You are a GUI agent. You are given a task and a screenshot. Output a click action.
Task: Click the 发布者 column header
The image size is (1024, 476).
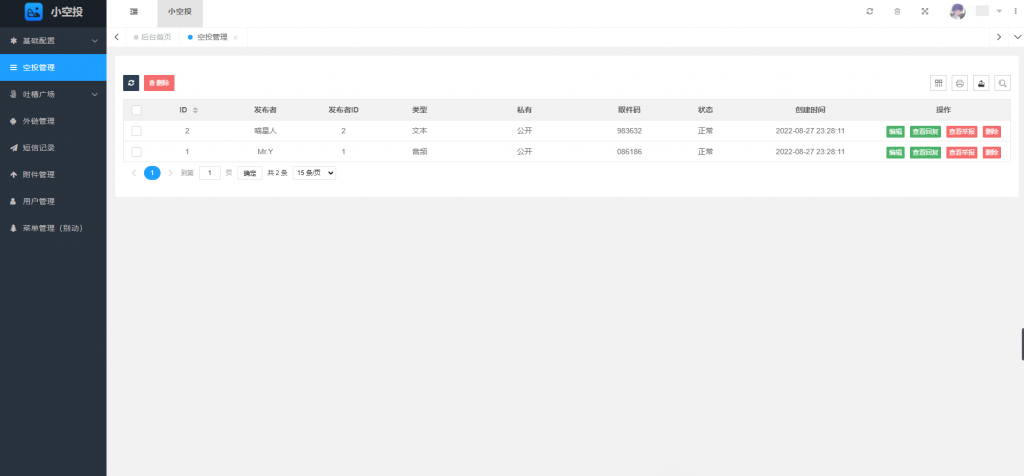coord(266,110)
